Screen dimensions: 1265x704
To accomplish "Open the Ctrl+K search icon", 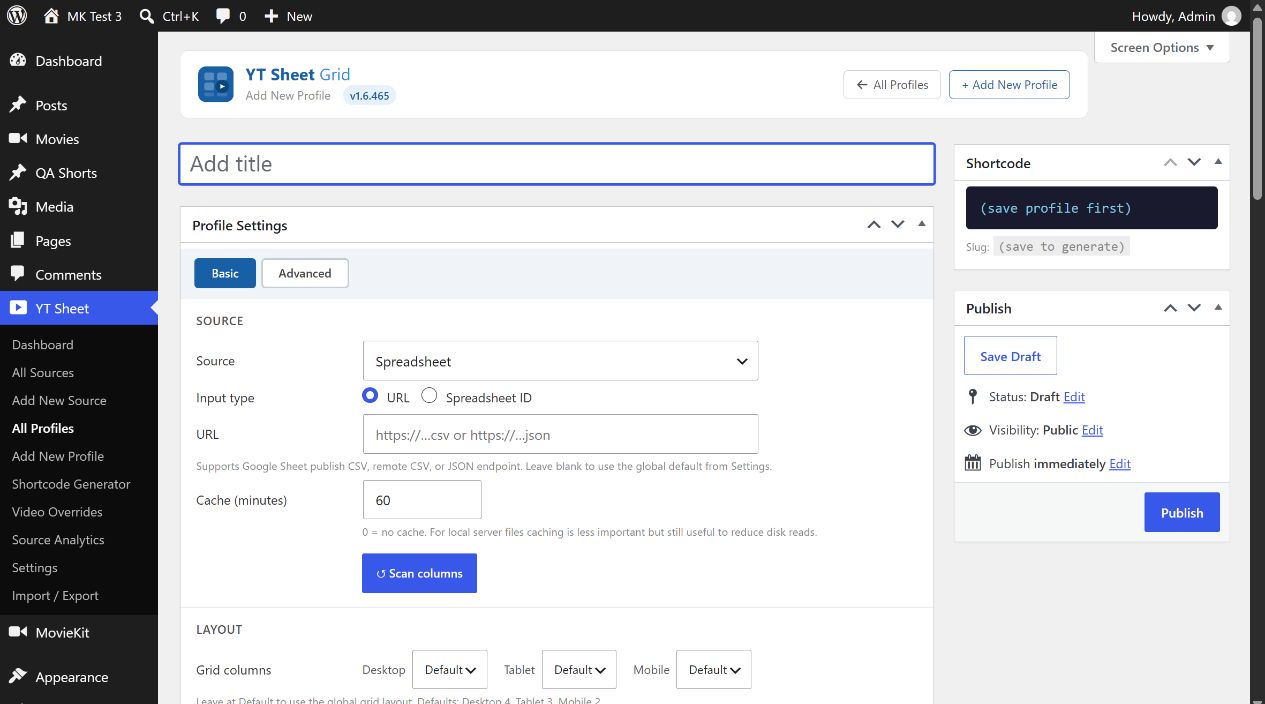I will (147, 16).
